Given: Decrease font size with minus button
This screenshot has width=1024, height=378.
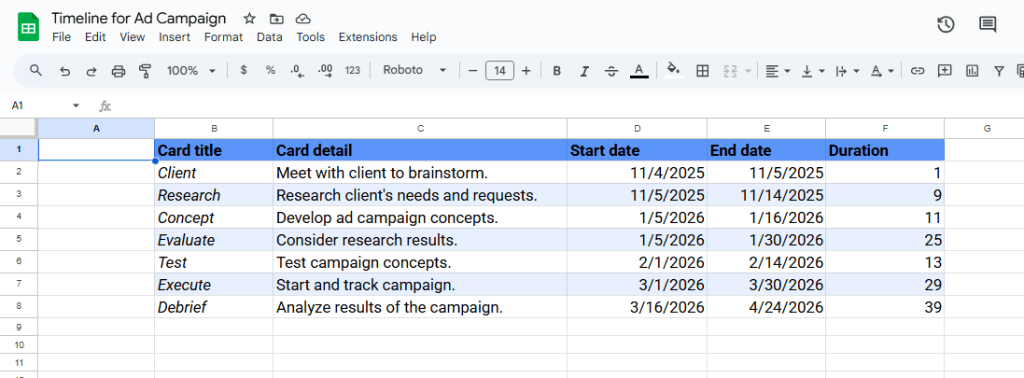Looking at the screenshot, I should tap(473, 71).
